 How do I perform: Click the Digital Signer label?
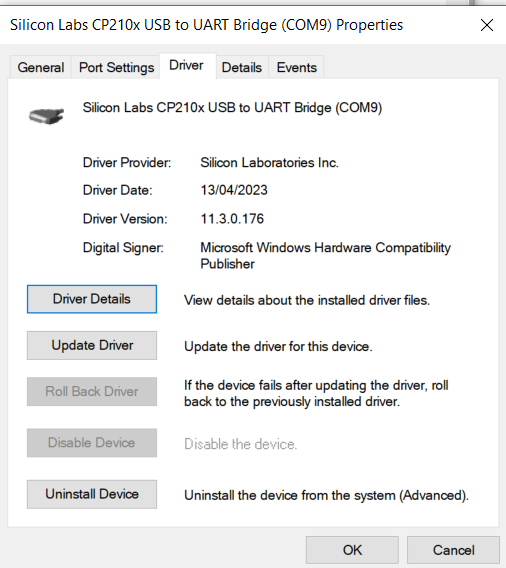pos(123,248)
